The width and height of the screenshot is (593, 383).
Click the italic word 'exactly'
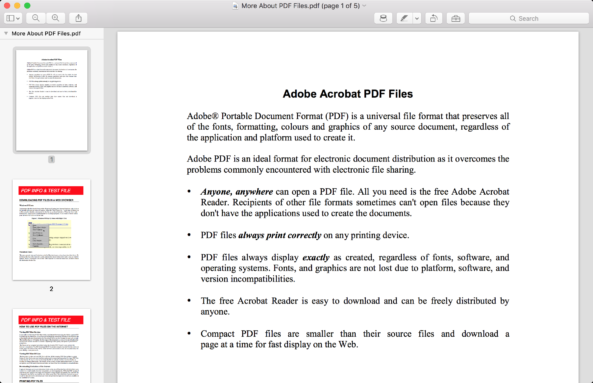click(316, 257)
